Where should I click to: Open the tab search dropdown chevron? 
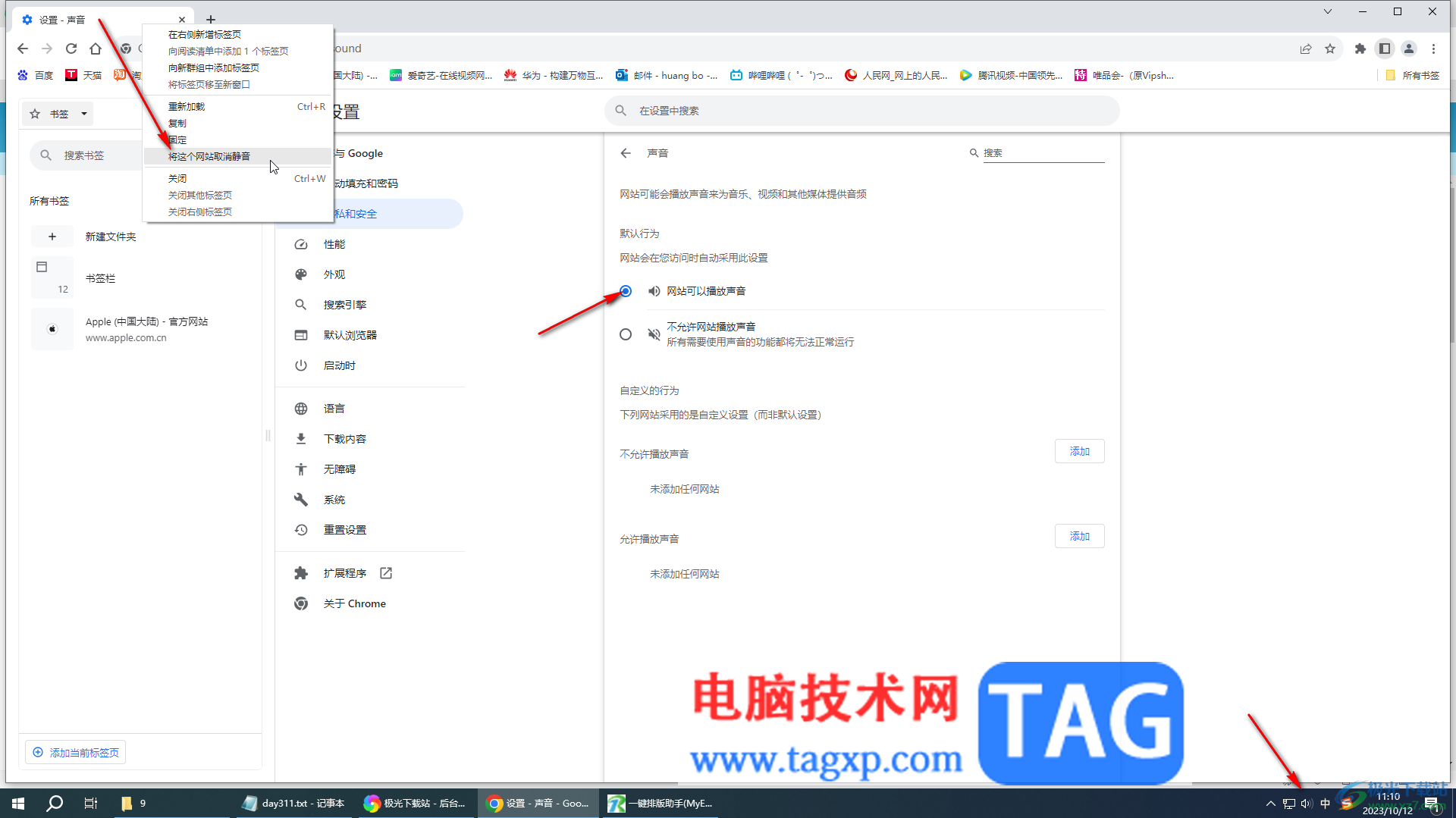click(x=1328, y=11)
